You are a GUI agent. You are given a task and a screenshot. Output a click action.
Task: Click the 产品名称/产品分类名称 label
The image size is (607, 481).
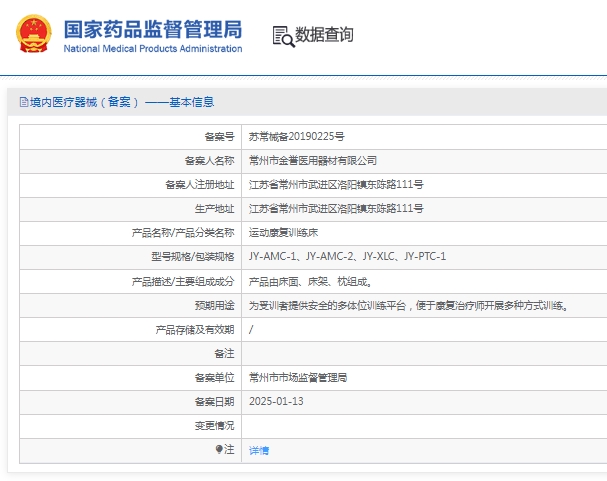(x=183, y=233)
